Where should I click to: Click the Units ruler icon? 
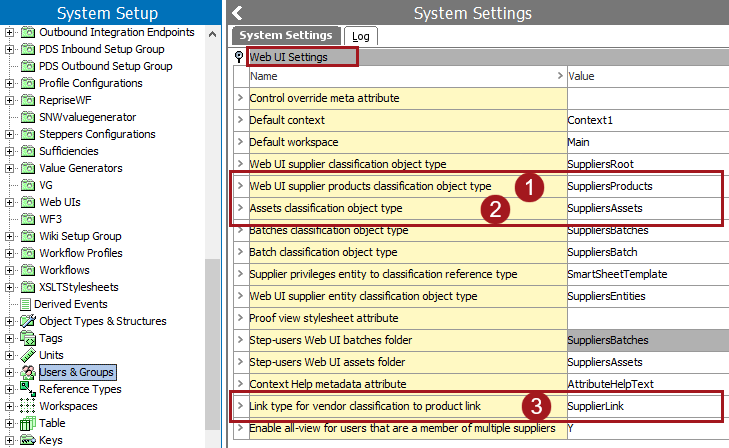point(27,355)
